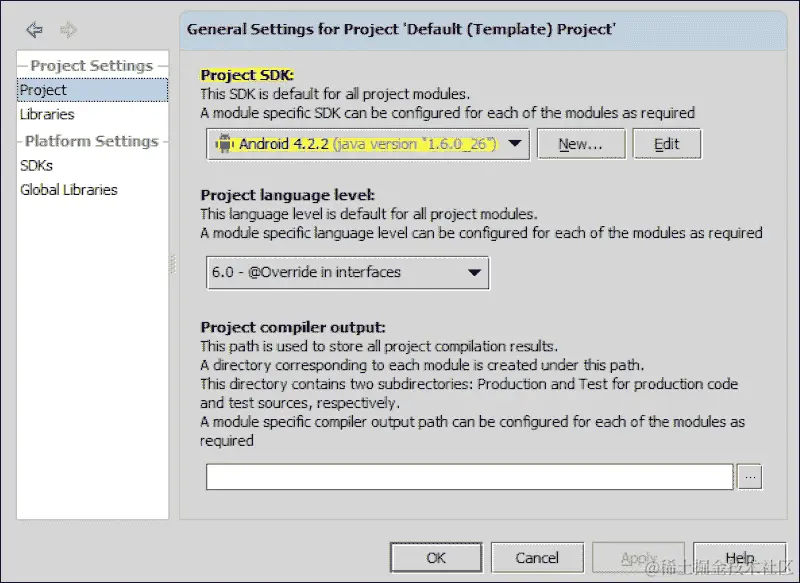The image size is (800, 583).
Task: Click the compiler output path field
Action: pos(469,477)
